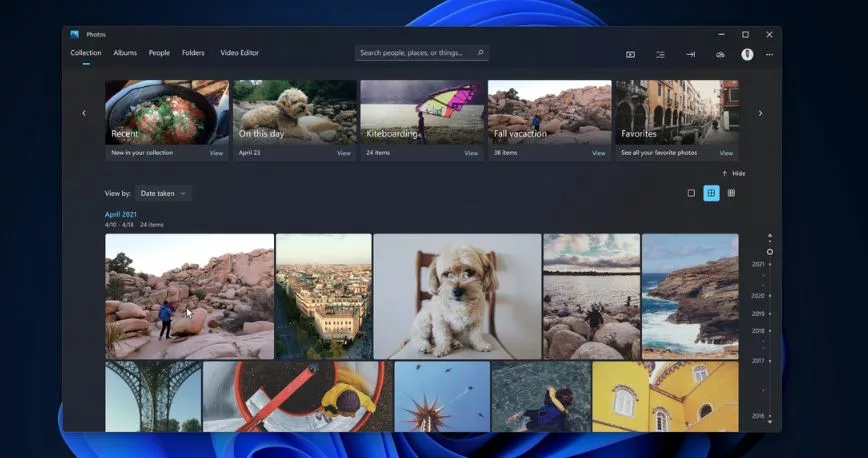The width and height of the screenshot is (868, 458).
Task: Click View on the Kiteboarding card
Action: [471, 153]
